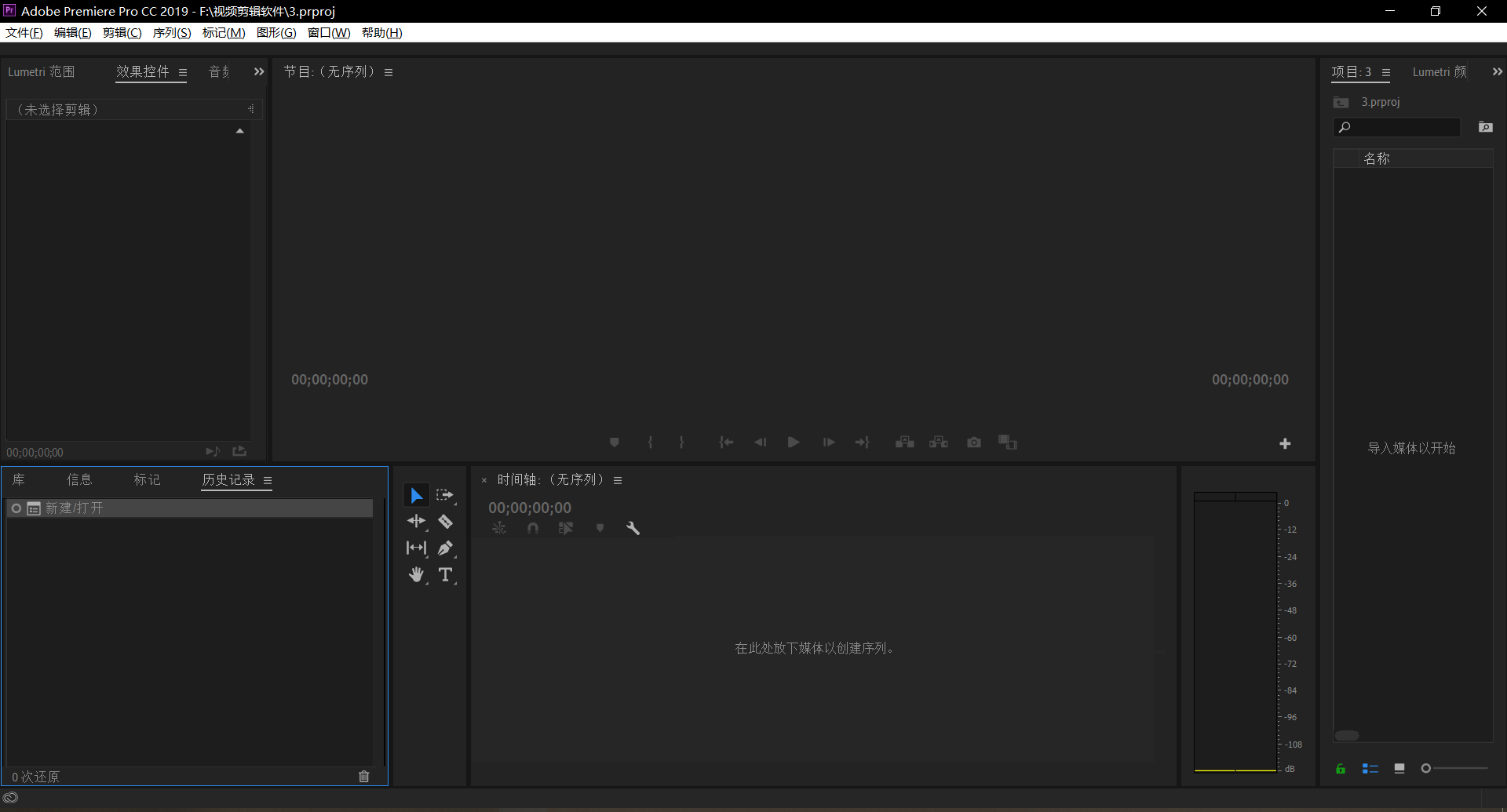The width and height of the screenshot is (1507, 812).
Task: Click the project panel search field
Action: (x=1403, y=128)
